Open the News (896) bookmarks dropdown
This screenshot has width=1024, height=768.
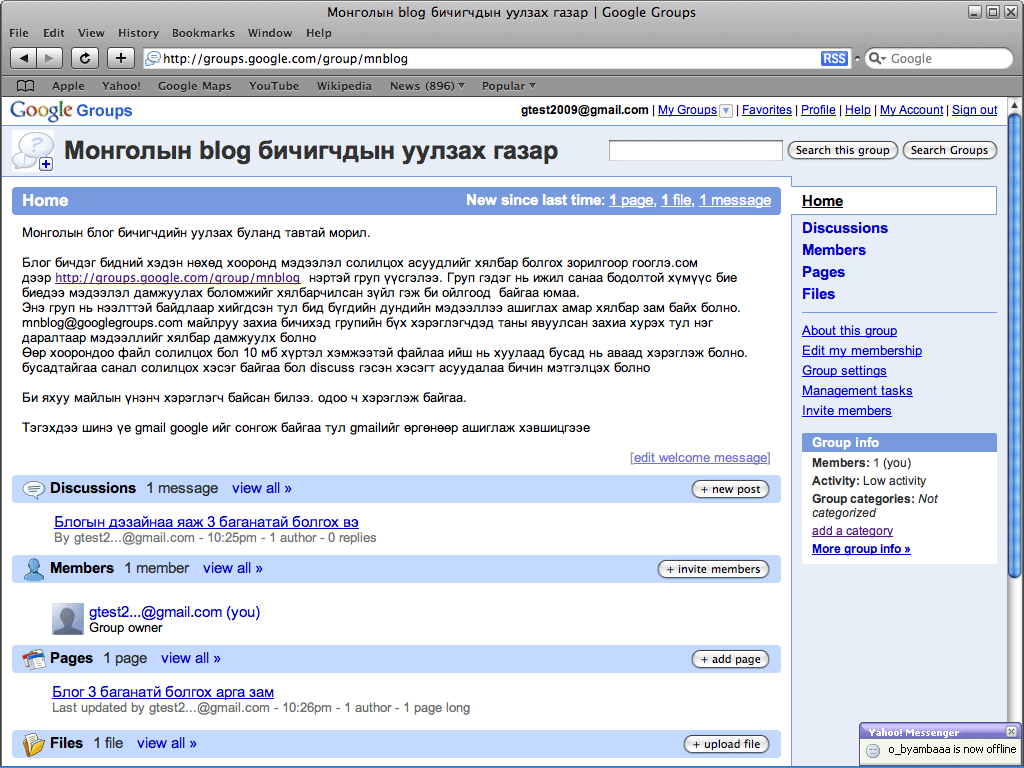[427, 86]
